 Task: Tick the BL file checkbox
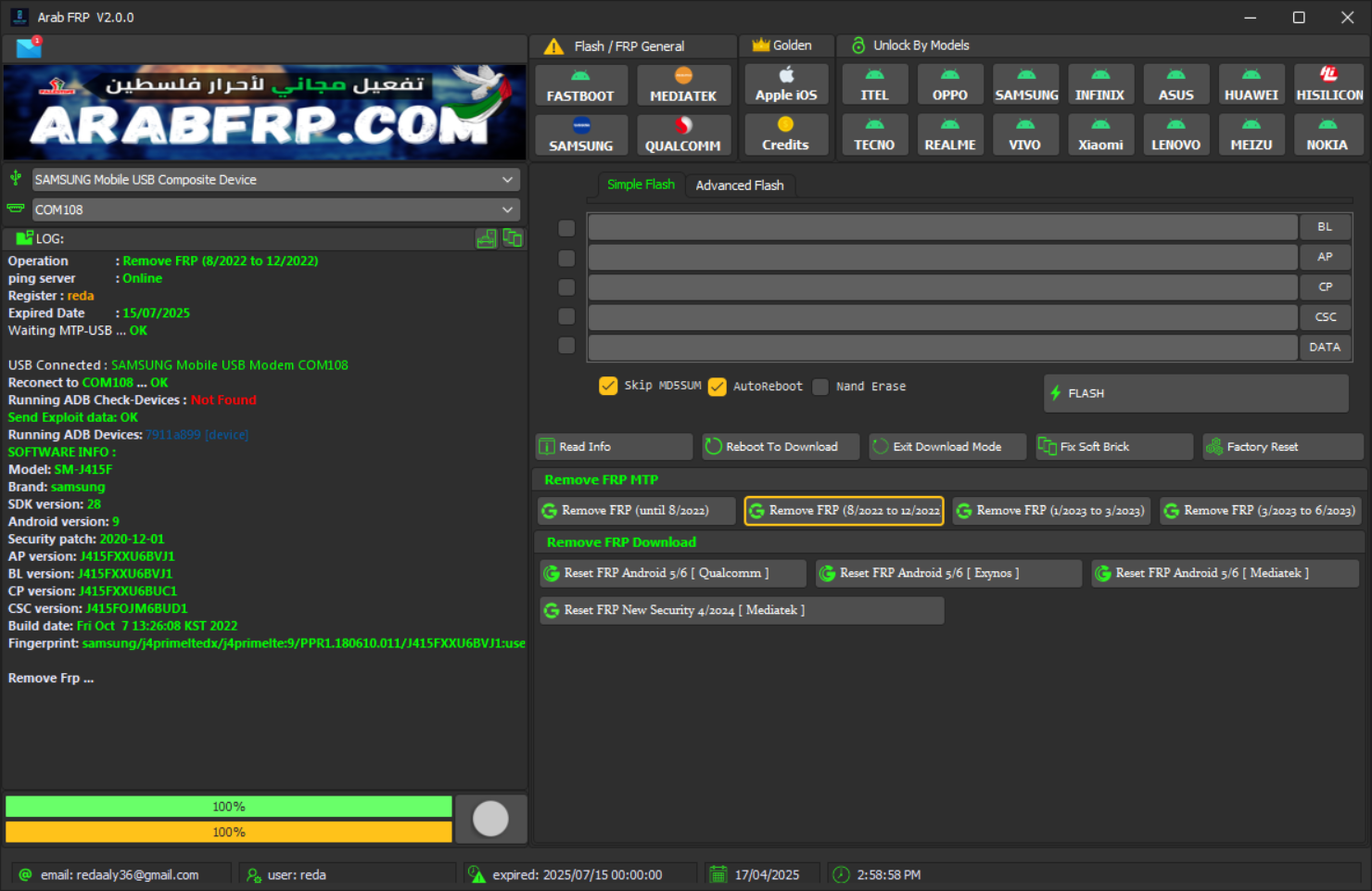(566, 228)
